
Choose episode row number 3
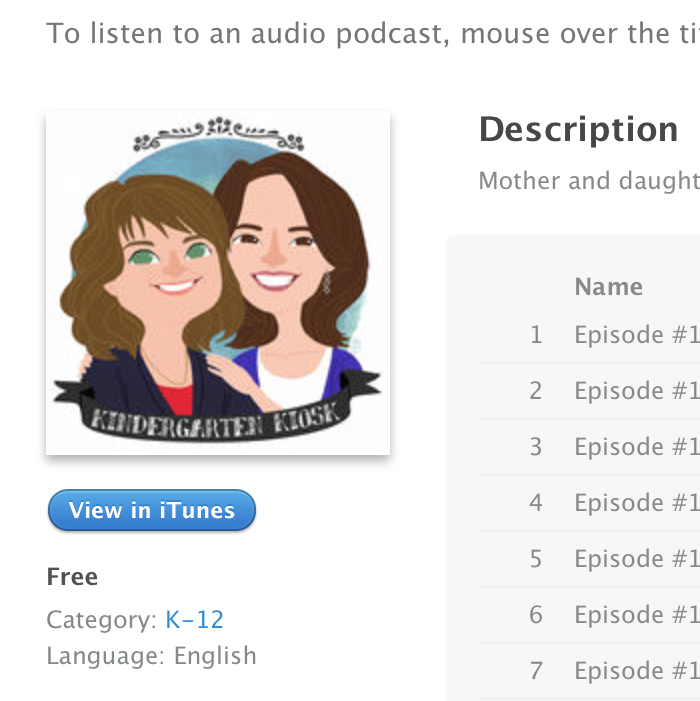(x=590, y=447)
